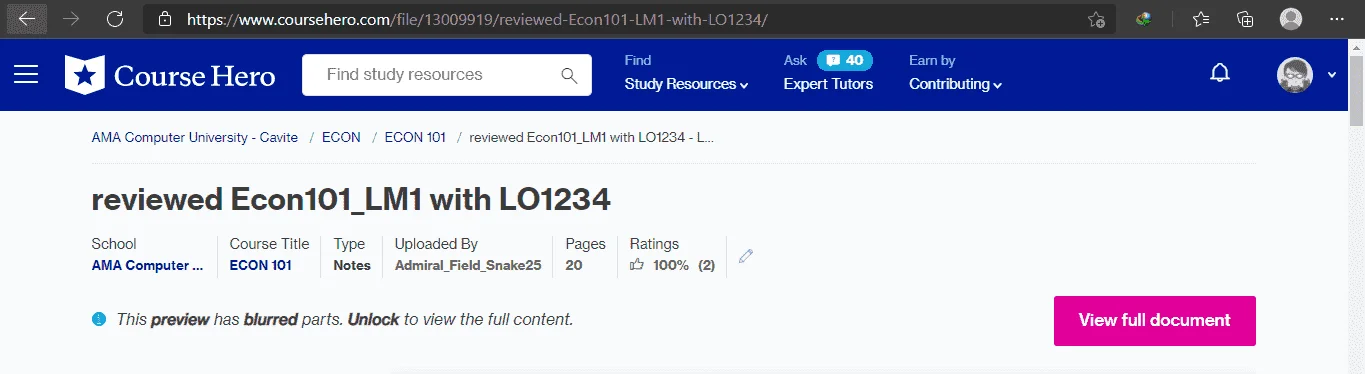
Task: Open the ECON 101 course title link
Action: (260, 266)
